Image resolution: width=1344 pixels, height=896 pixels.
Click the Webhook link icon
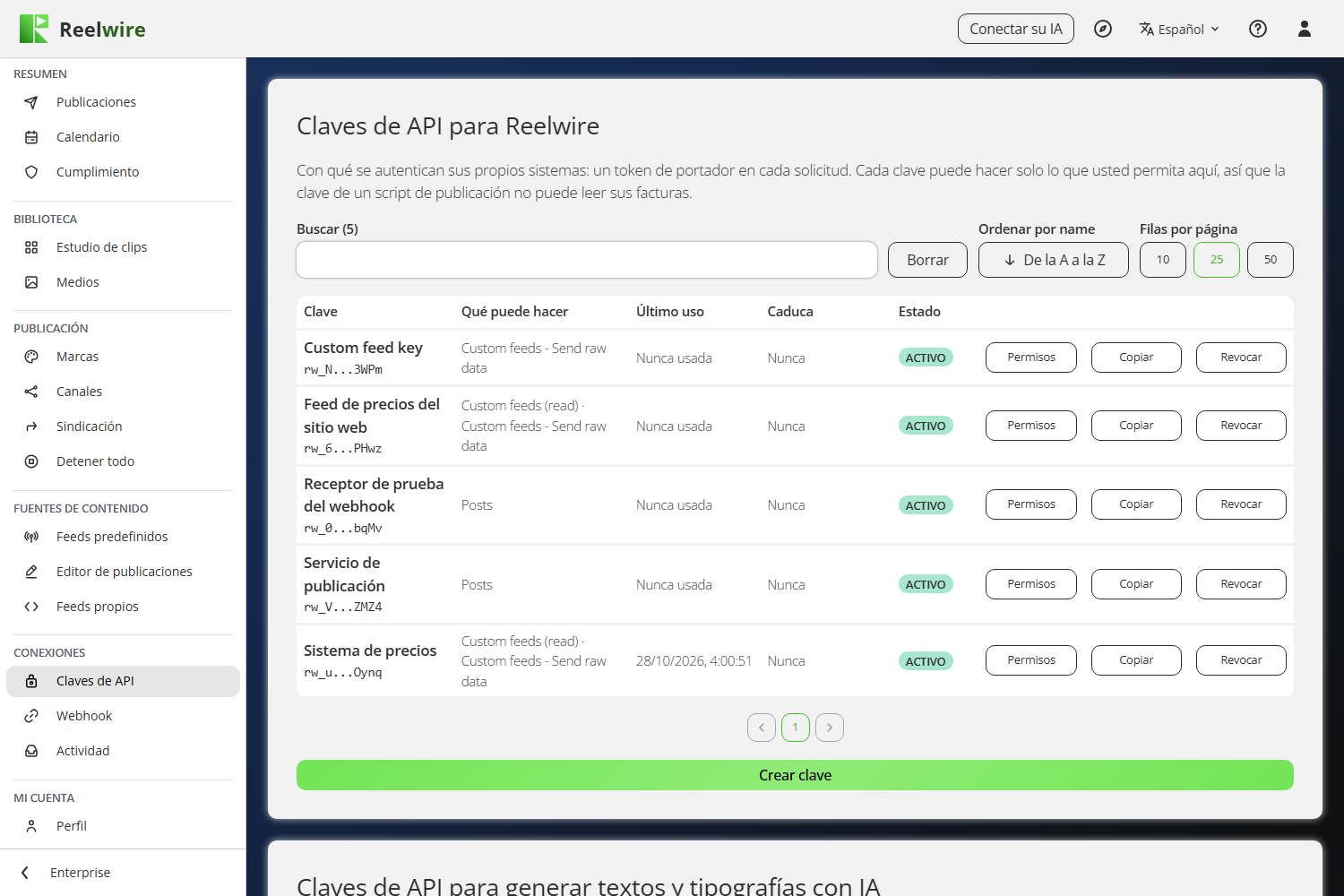point(31,716)
